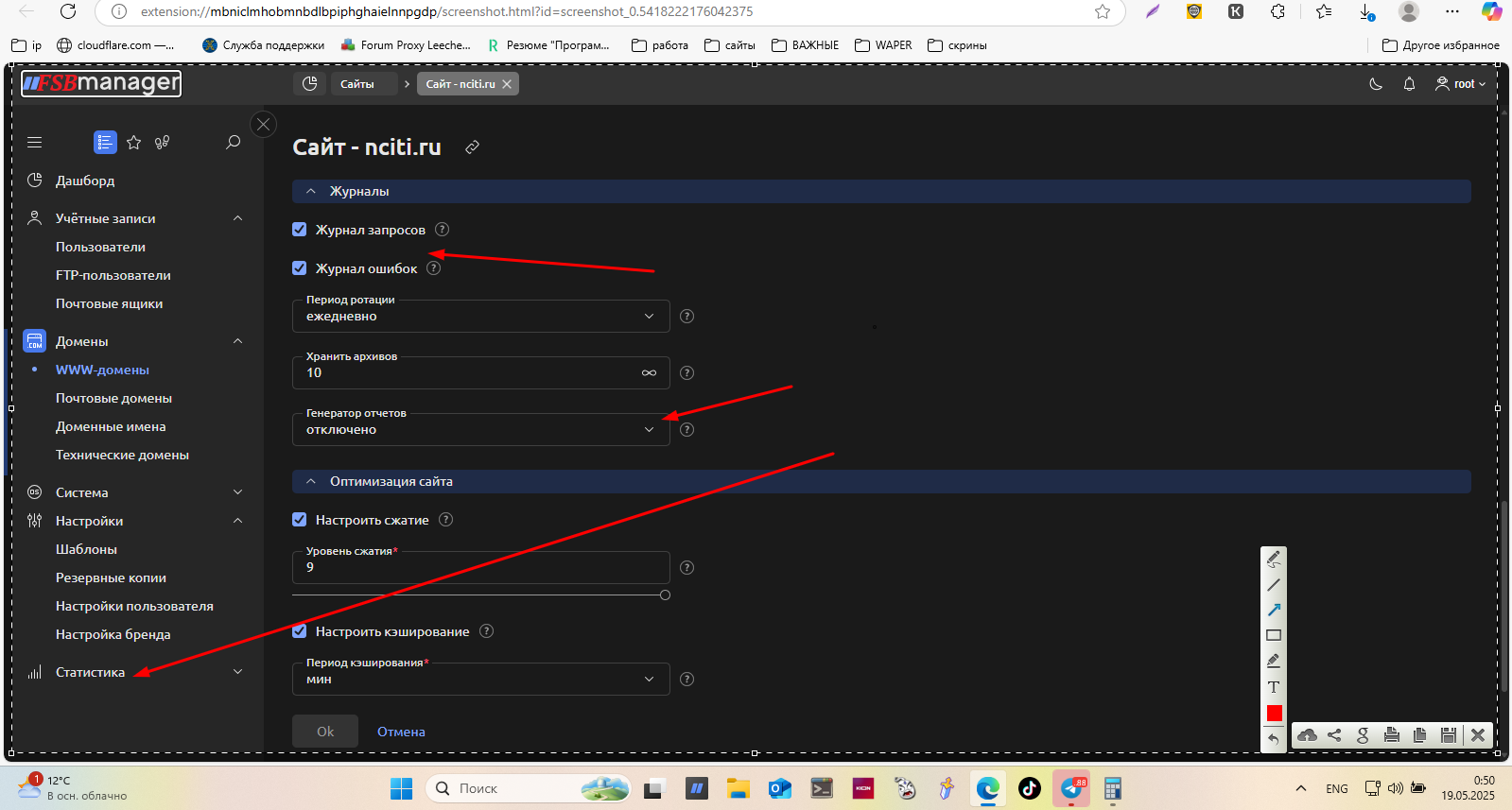
Task: Click the hamburger menu icon
Action: [35, 143]
